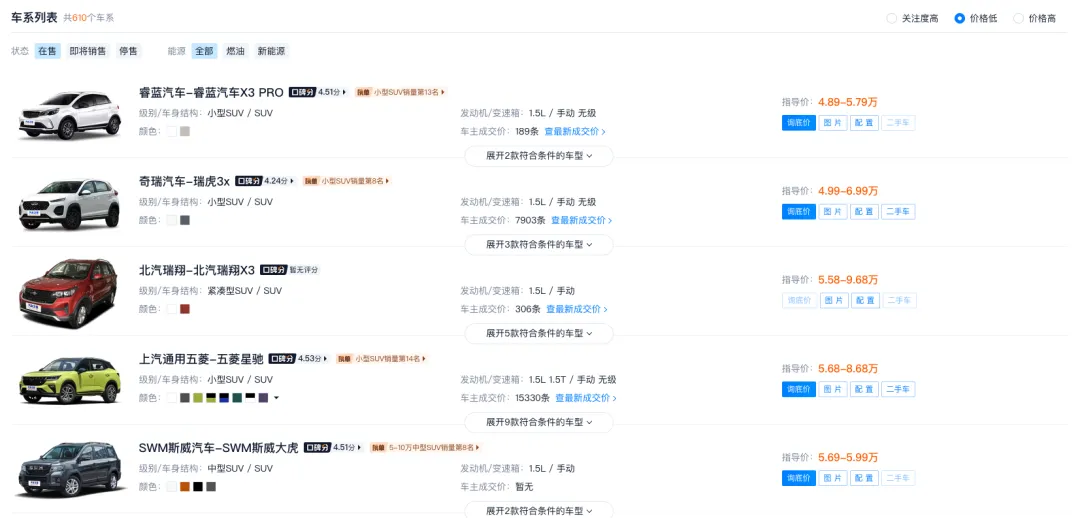Expand 展开2款符合条件的车型 under SWM斯威大虎

pos(539,510)
